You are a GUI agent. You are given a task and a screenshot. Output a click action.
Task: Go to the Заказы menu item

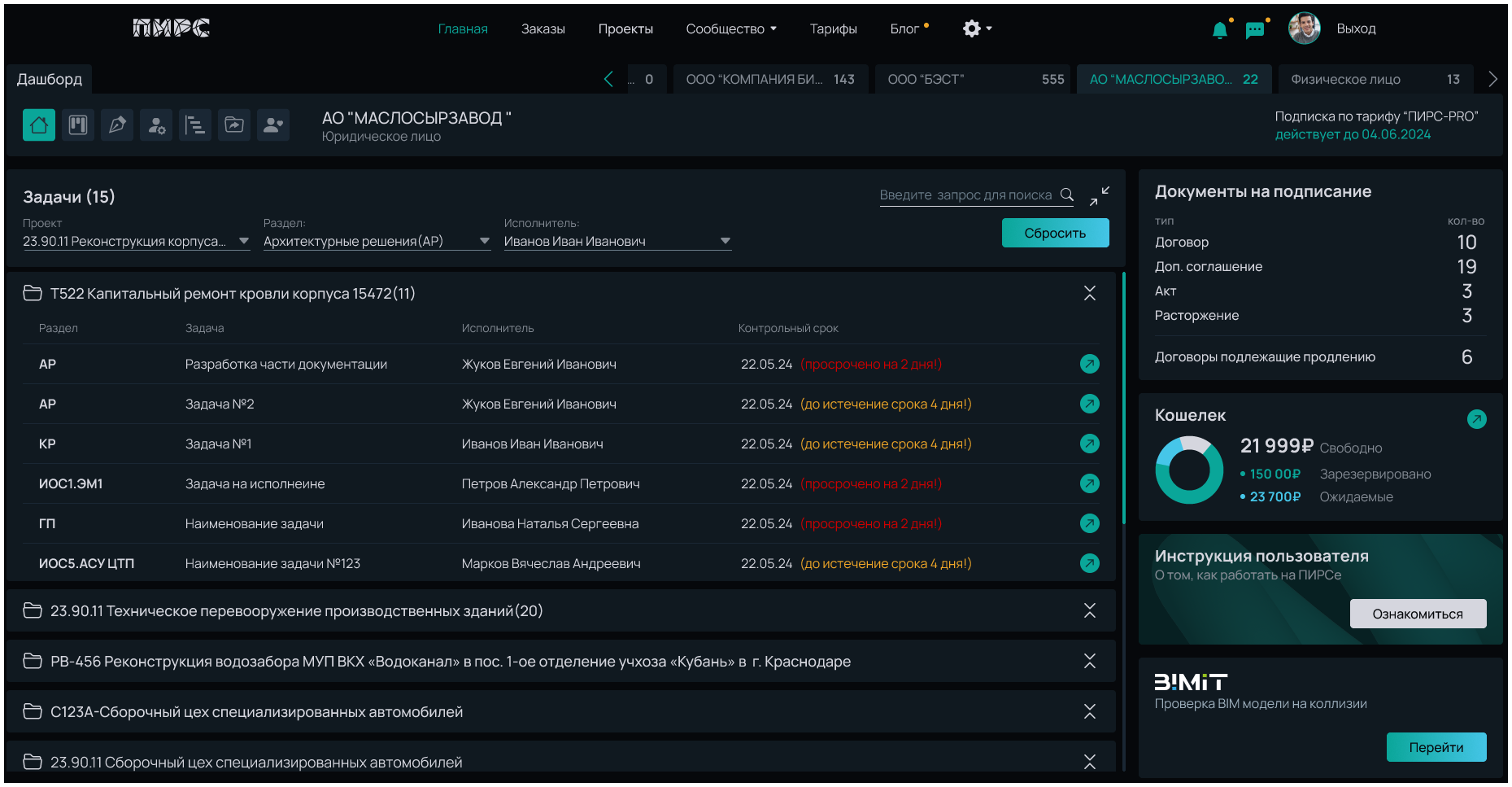click(542, 29)
